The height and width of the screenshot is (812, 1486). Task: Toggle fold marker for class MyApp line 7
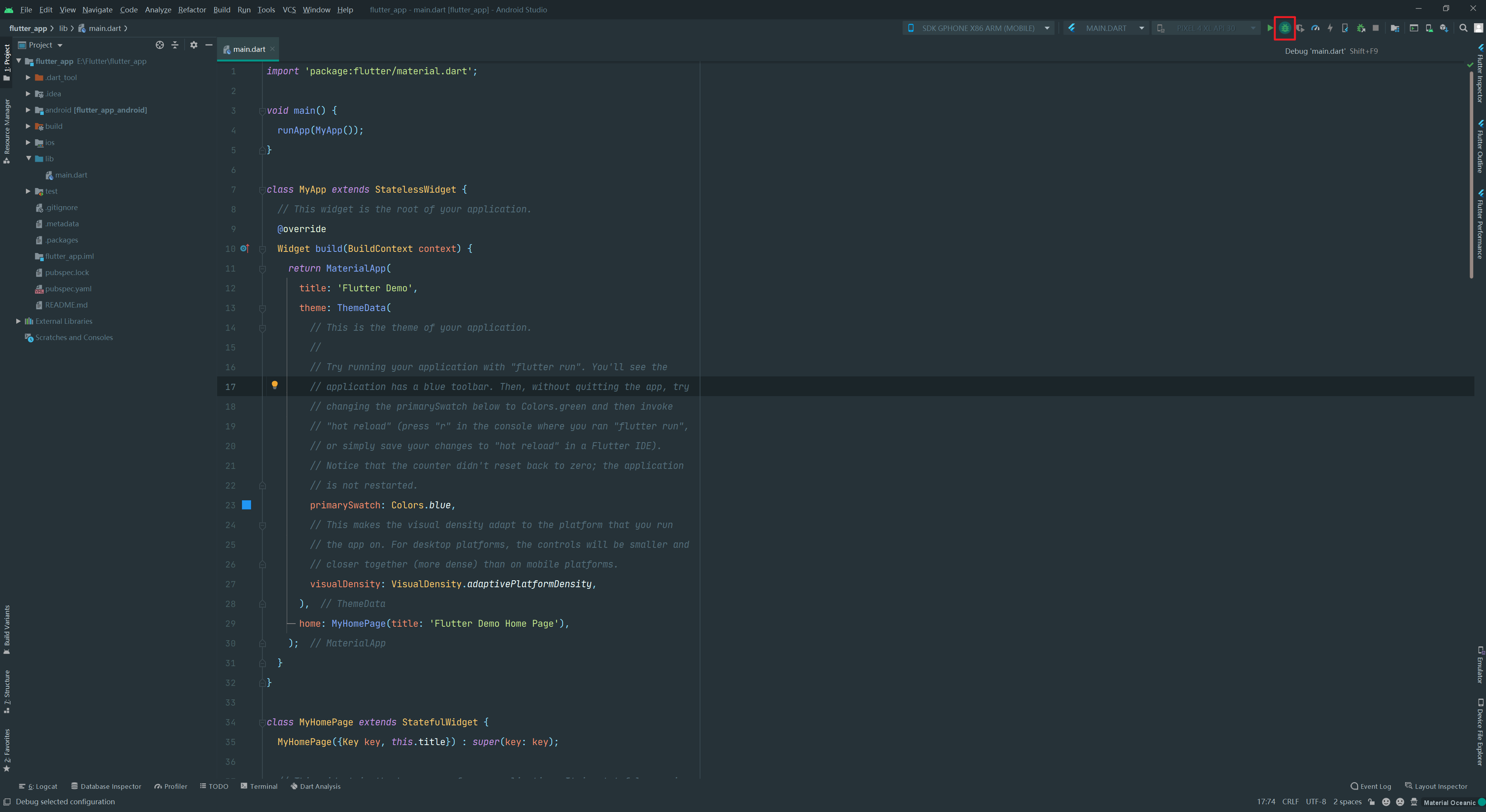point(262,190)
